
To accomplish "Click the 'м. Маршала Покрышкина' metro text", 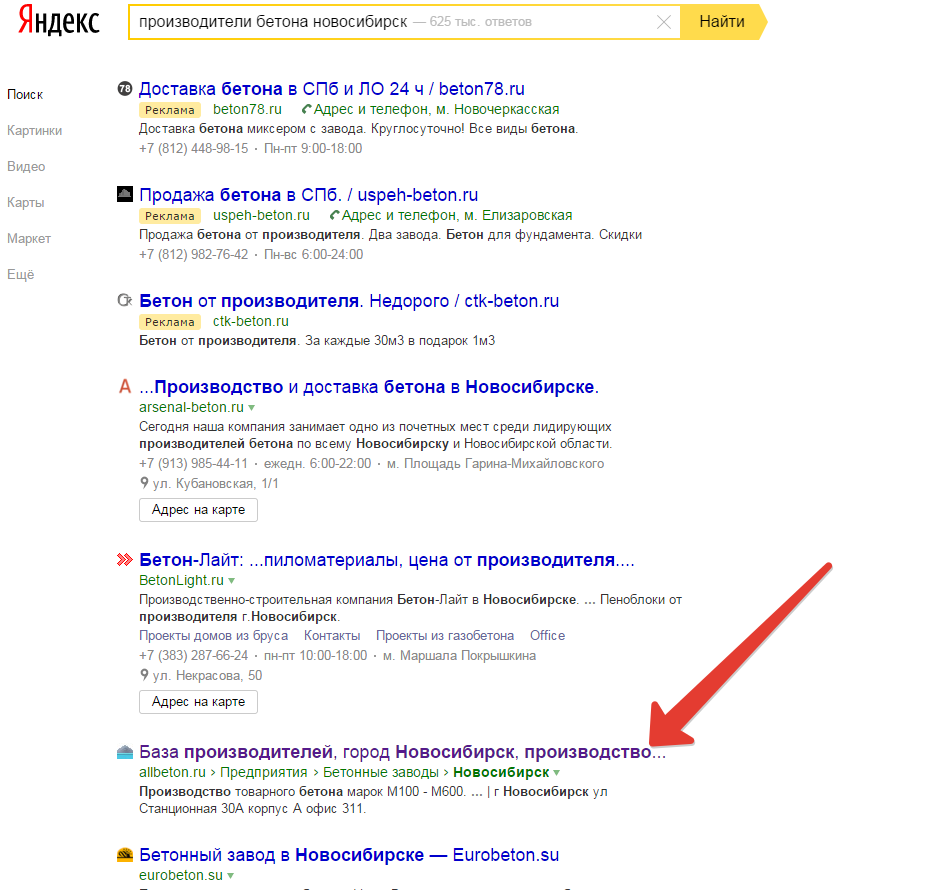I will (460, 655).
